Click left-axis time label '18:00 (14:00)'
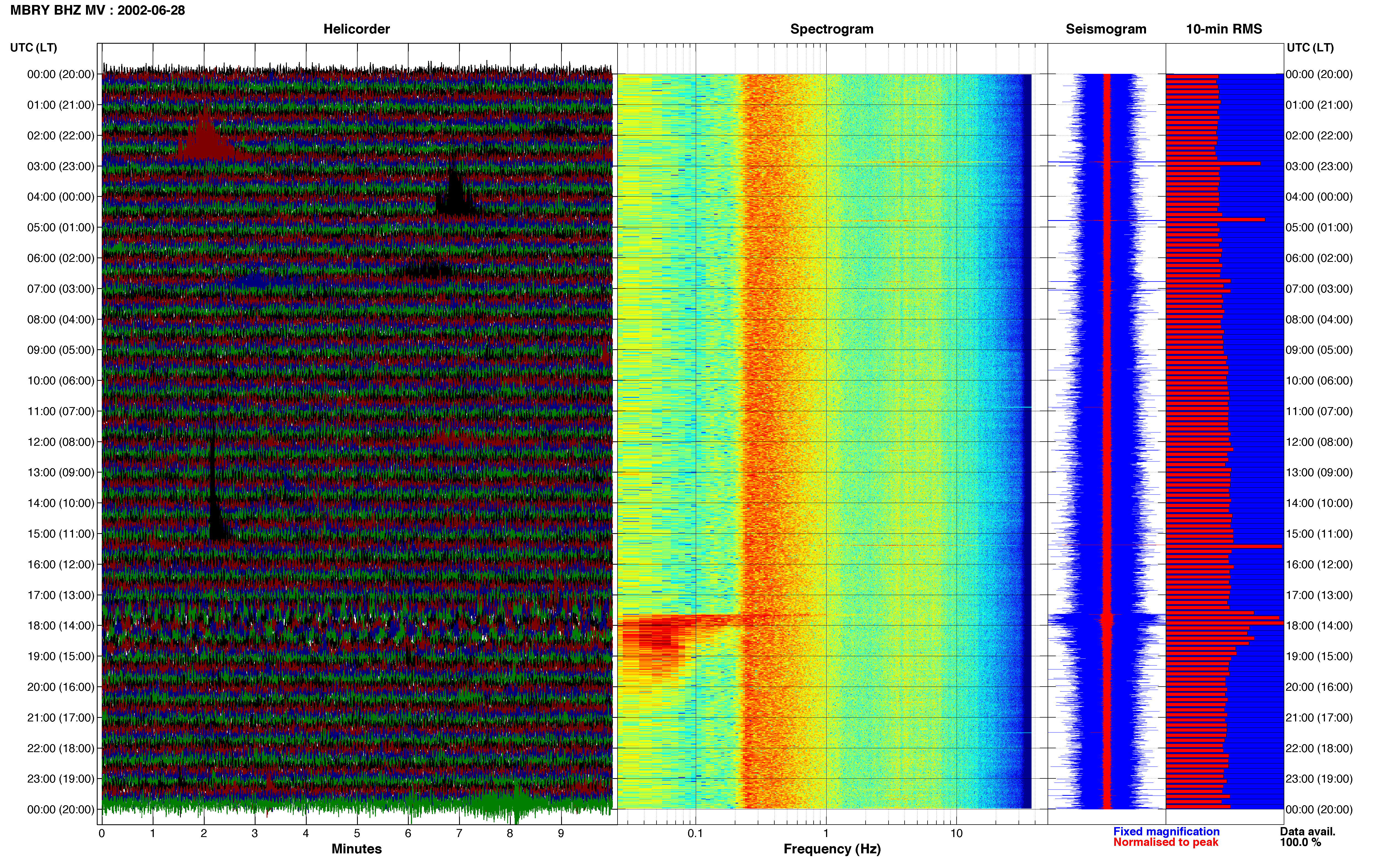 (61, 626)
